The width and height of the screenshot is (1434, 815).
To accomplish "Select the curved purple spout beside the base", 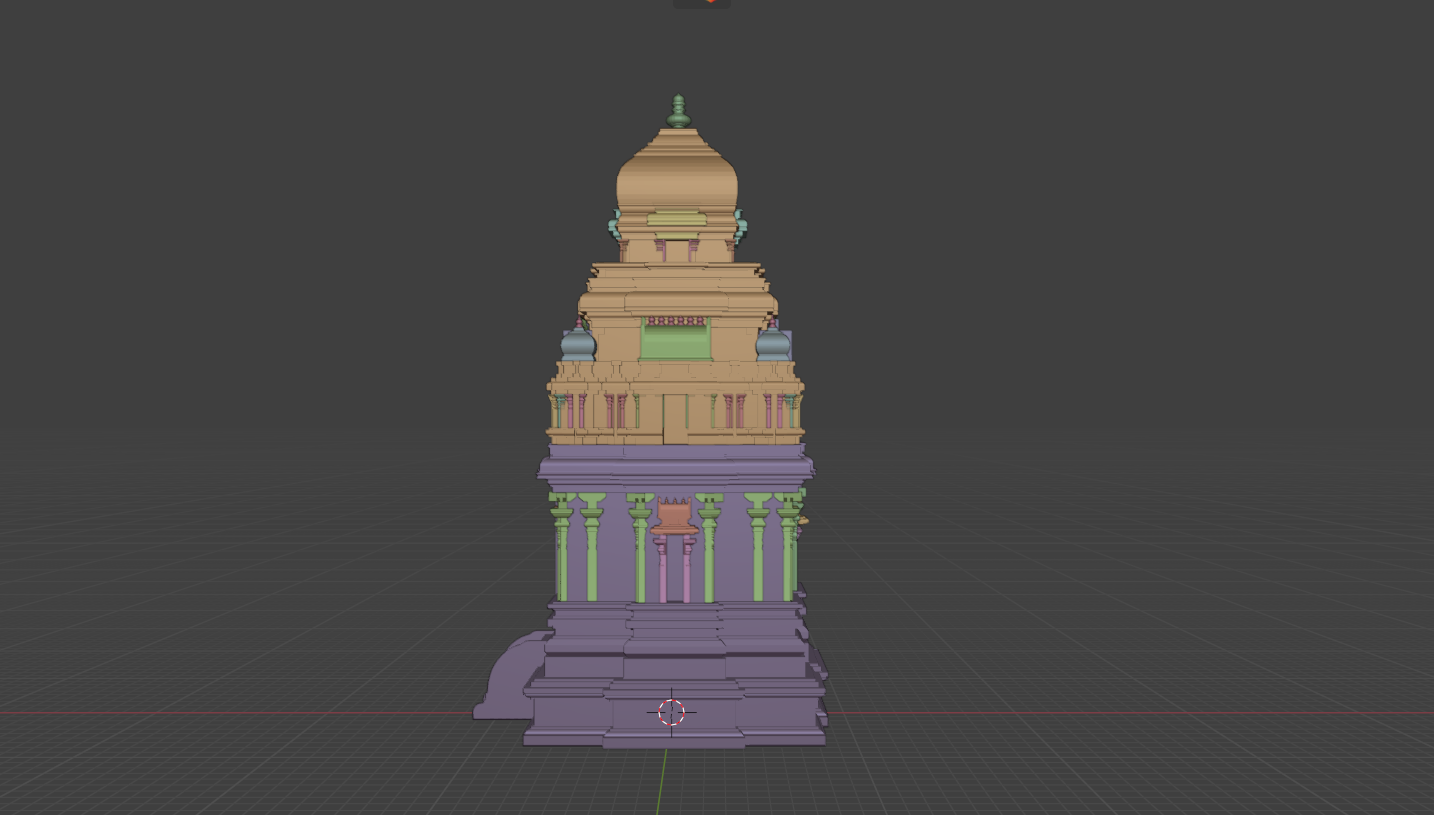I will coord(510,676).
